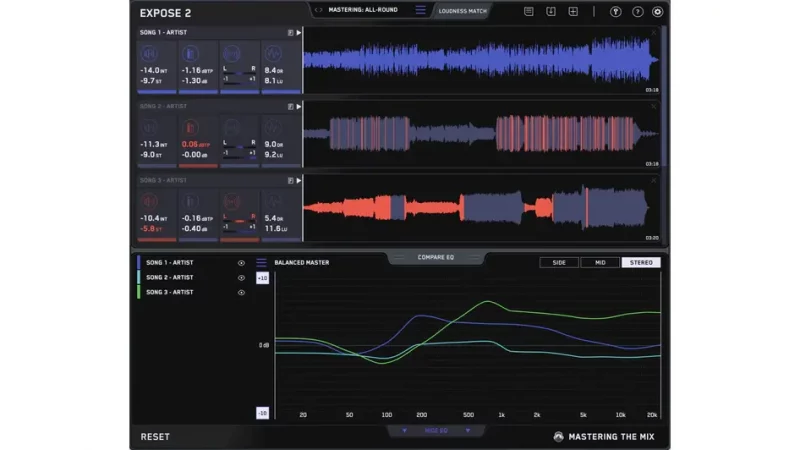Open notes icon in top toolbar
This screenshot has width=800, height=450.
(529, 11)
